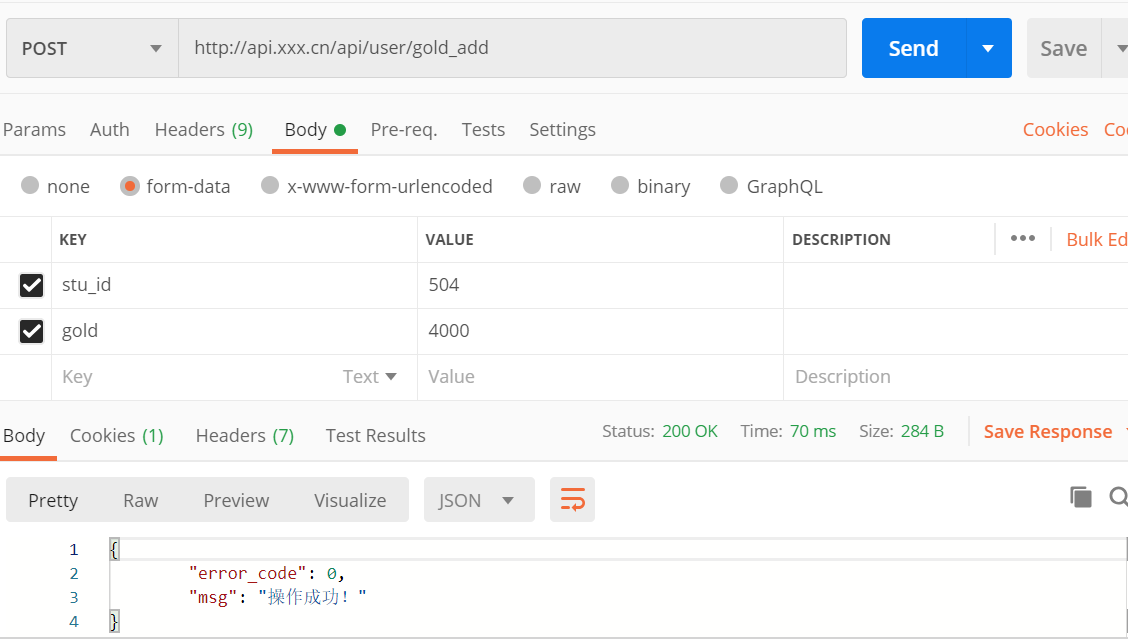Select x-www-form-urlencoded radio option
The height and width of the screenshot is (639, 1128).
point(270,186)
